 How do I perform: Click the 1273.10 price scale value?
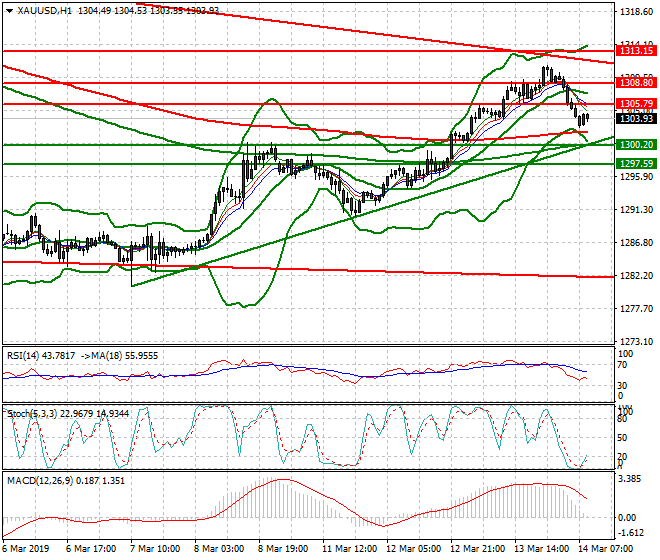637,341
